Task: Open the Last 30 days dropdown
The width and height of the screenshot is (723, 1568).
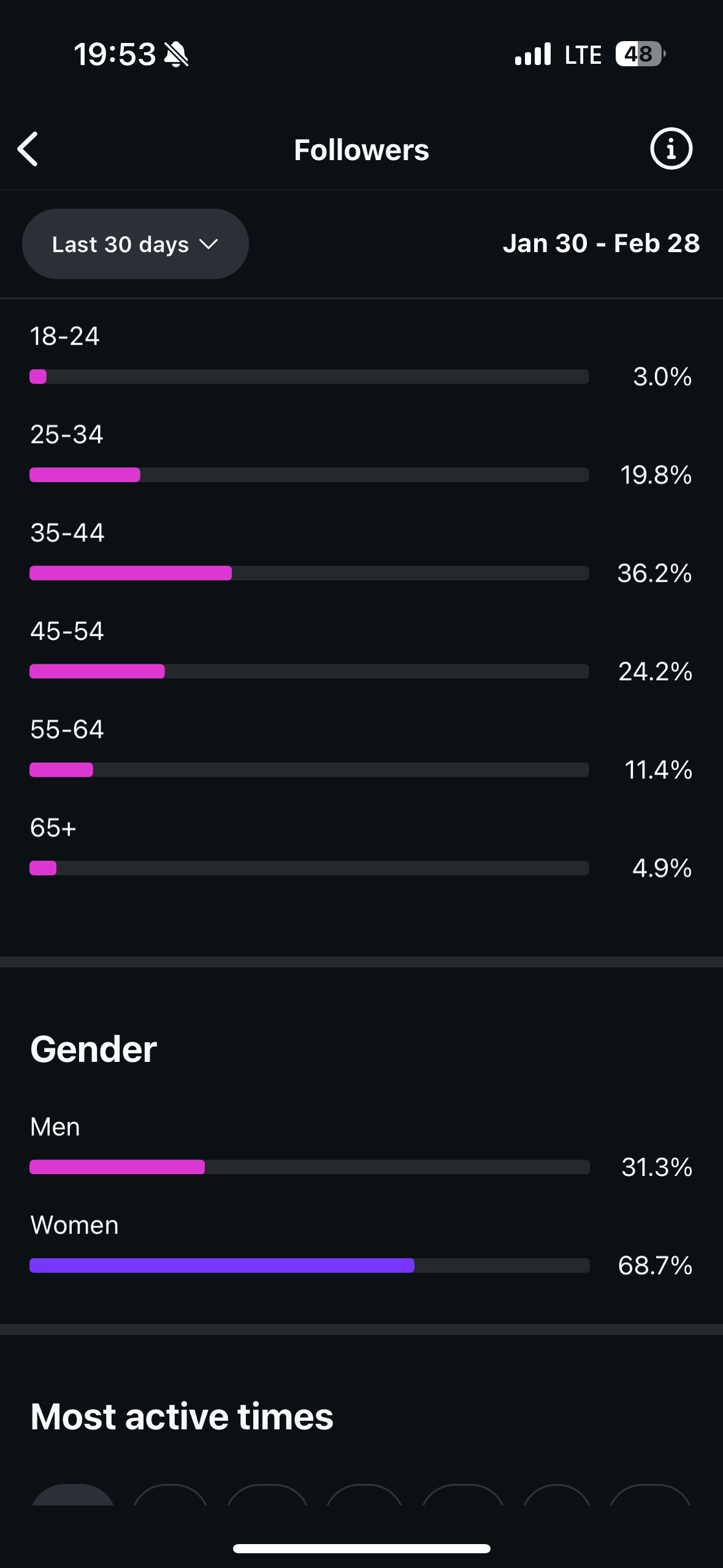Action: pos(135,244)
